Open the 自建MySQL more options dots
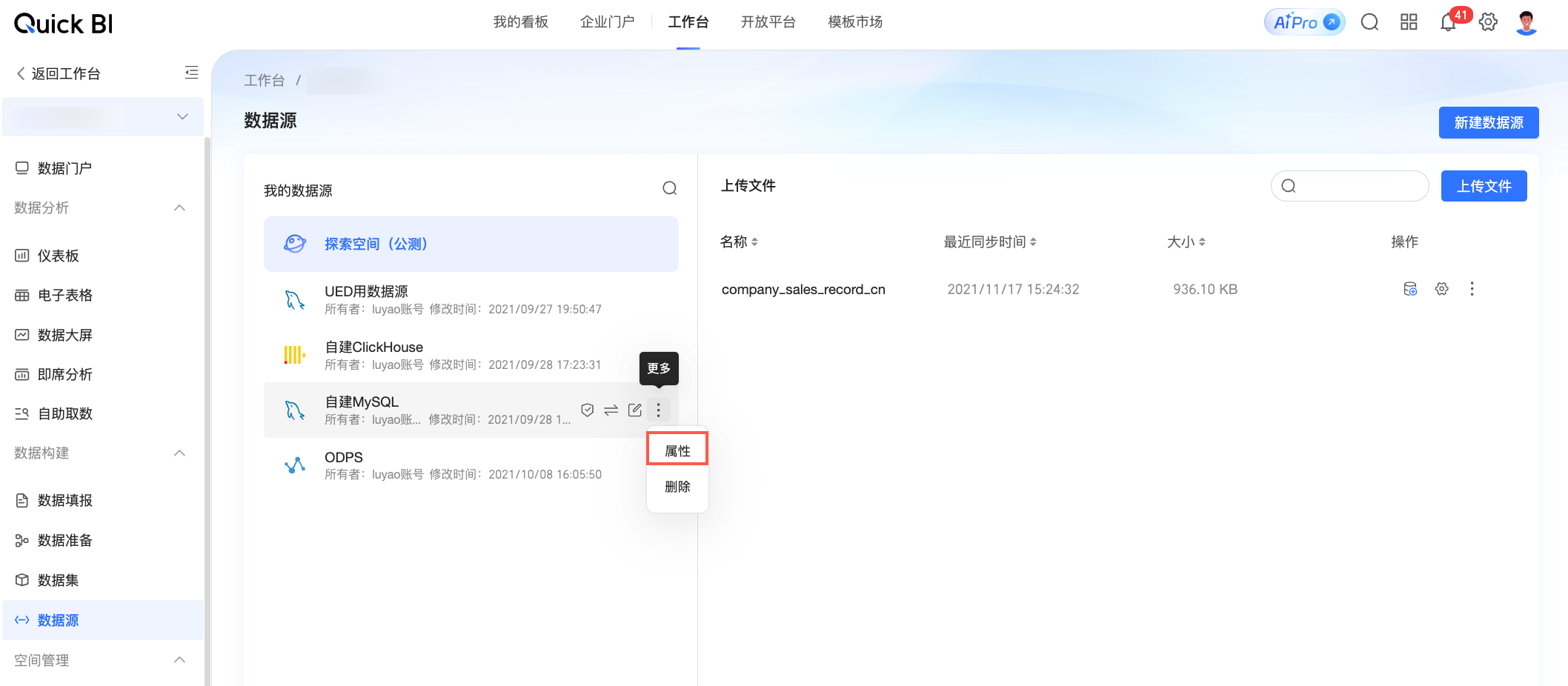Viewport: 1568px width, 686px height. [658, 410]
